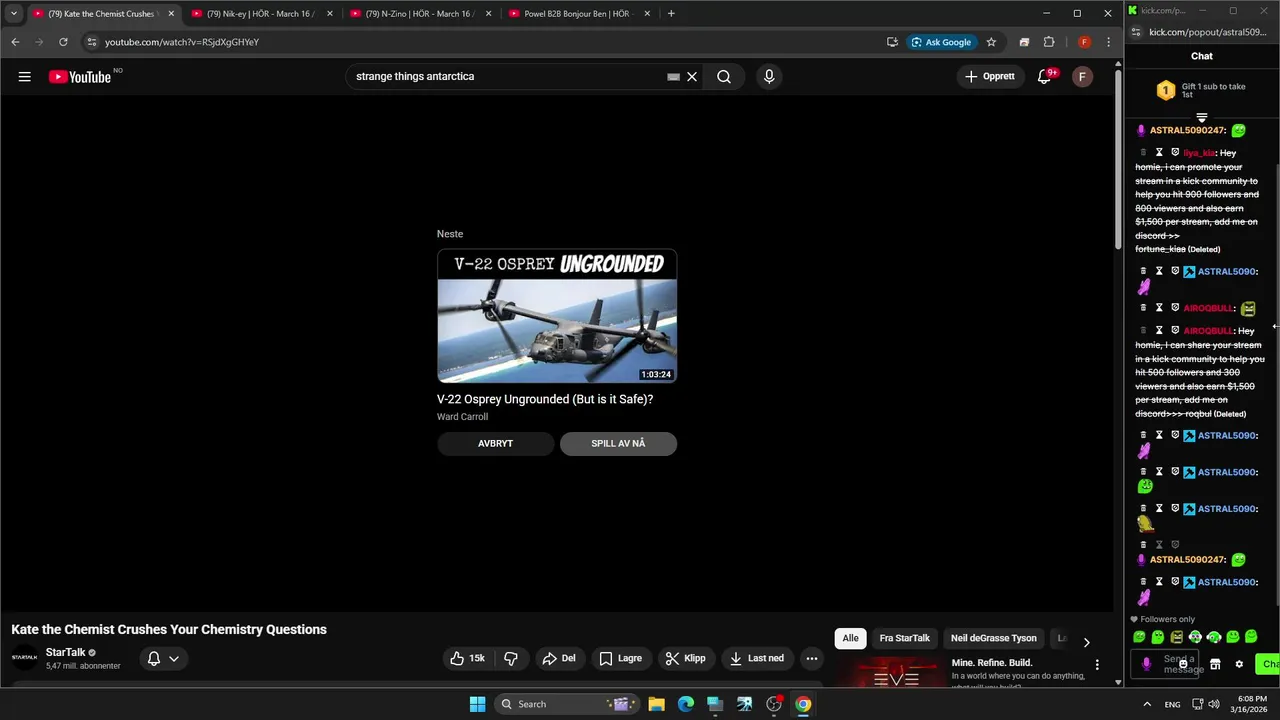Like the video with thumbs up
Viewport: 1280px width, 720px height.
click(x=467, y=658)
